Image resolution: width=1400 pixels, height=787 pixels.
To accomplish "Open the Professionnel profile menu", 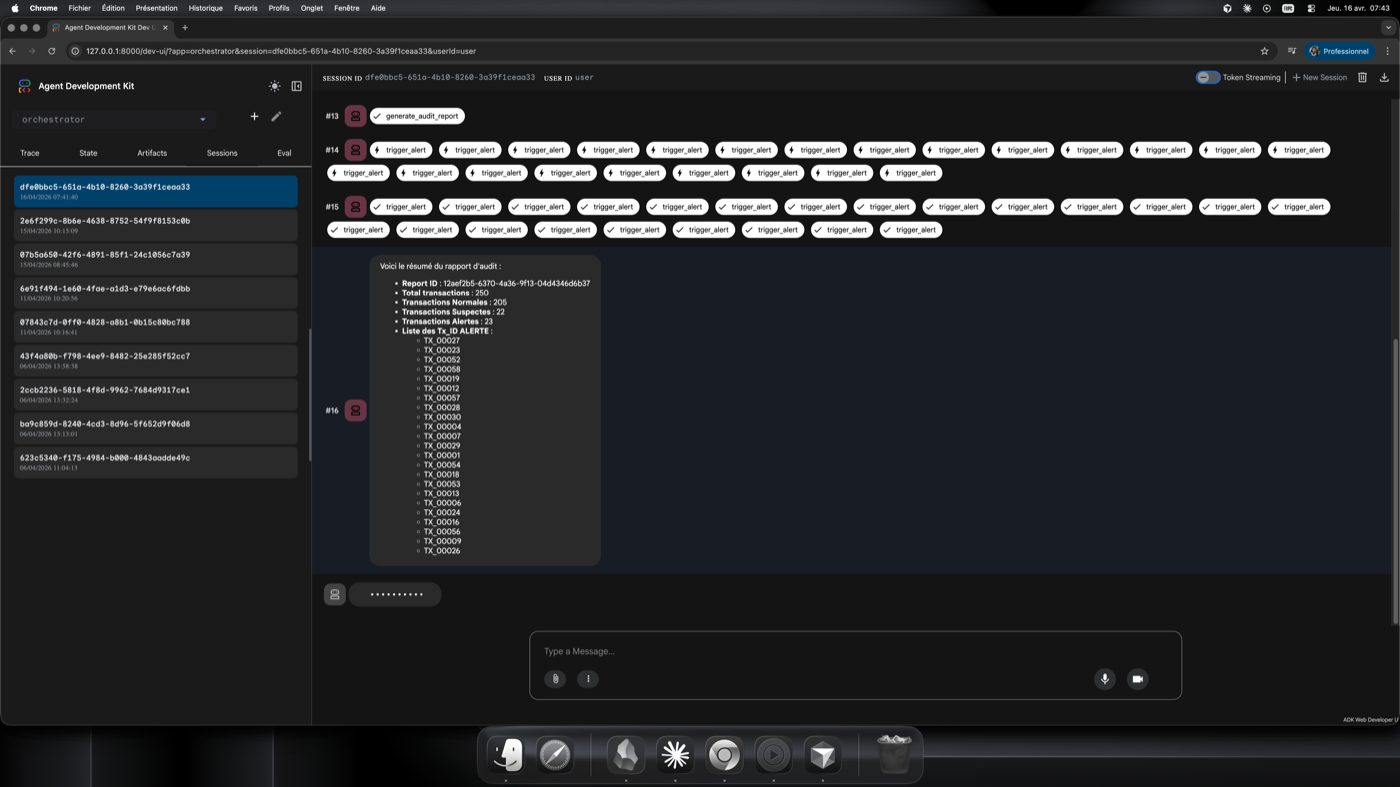I will pyautogui.click(x=1339, y=51).
